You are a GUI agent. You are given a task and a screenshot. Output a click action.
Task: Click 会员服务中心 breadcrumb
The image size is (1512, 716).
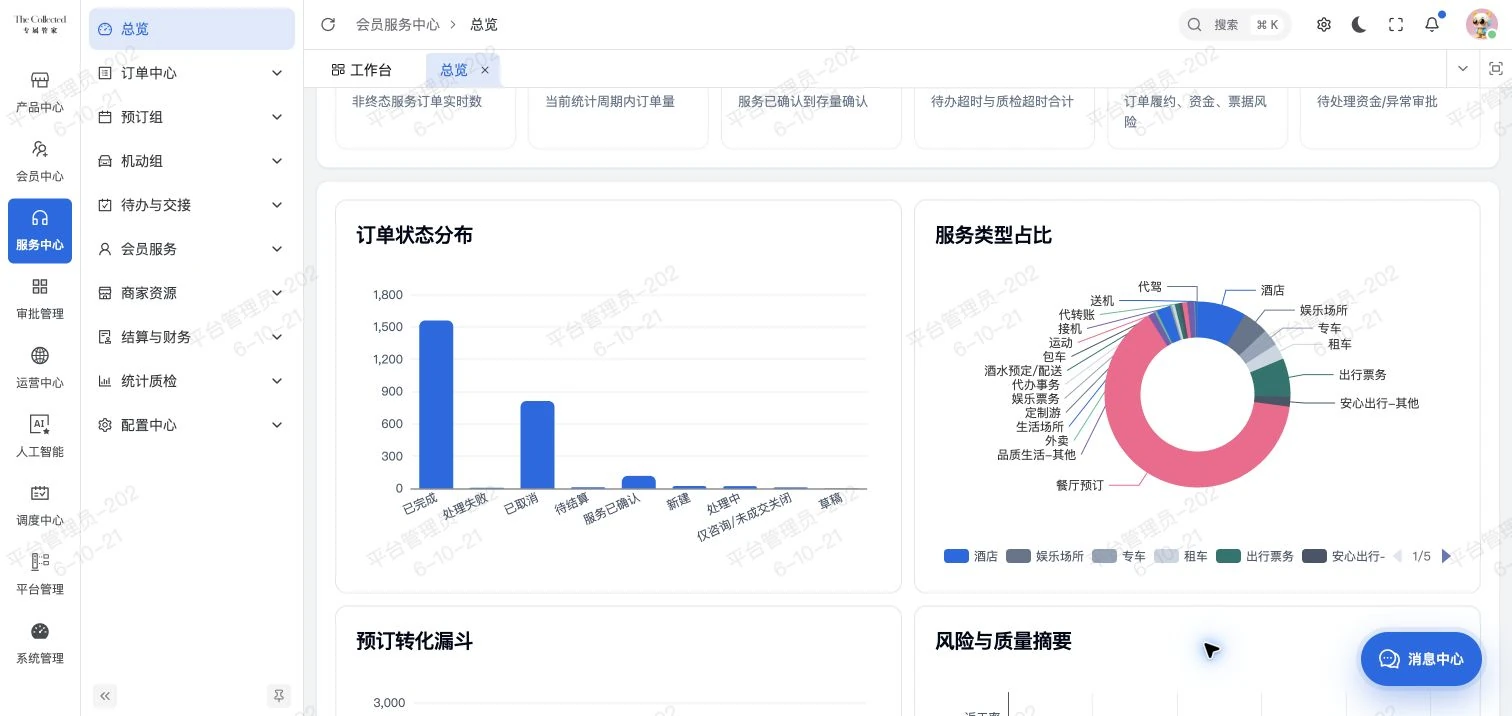[x=398, y=25]
